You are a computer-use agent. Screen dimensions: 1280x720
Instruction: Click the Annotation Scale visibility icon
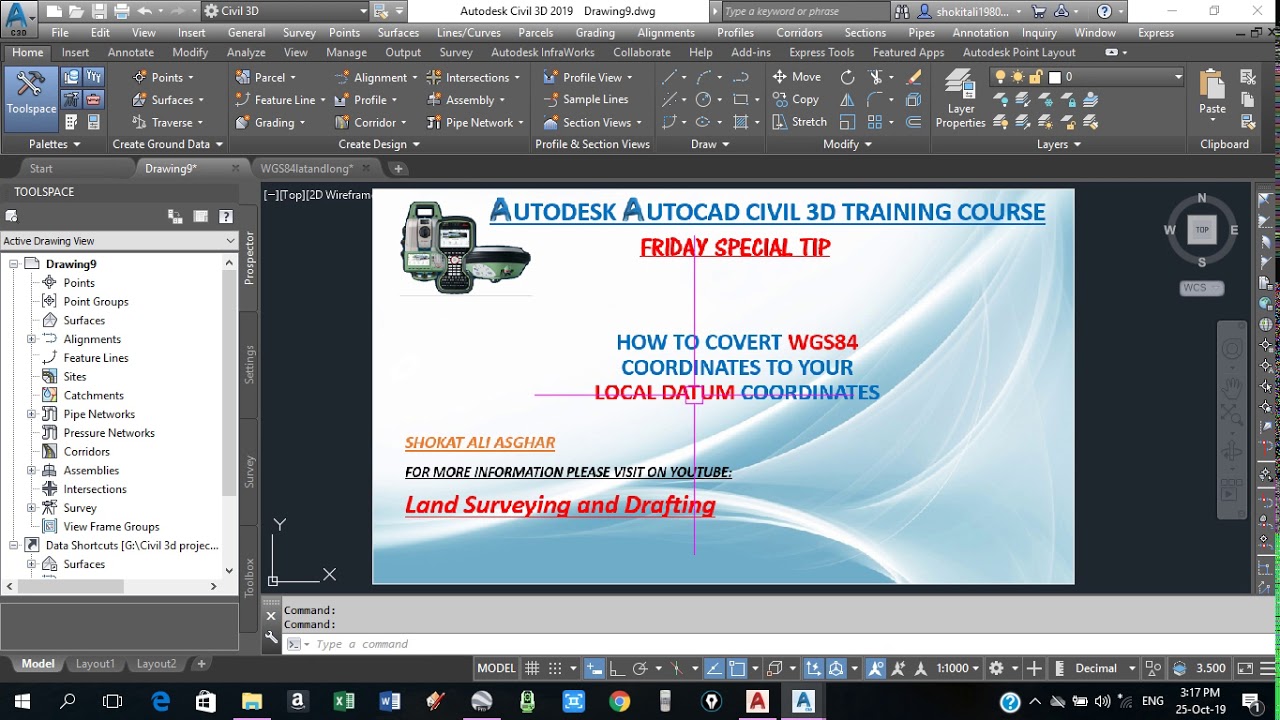(876, 668)
